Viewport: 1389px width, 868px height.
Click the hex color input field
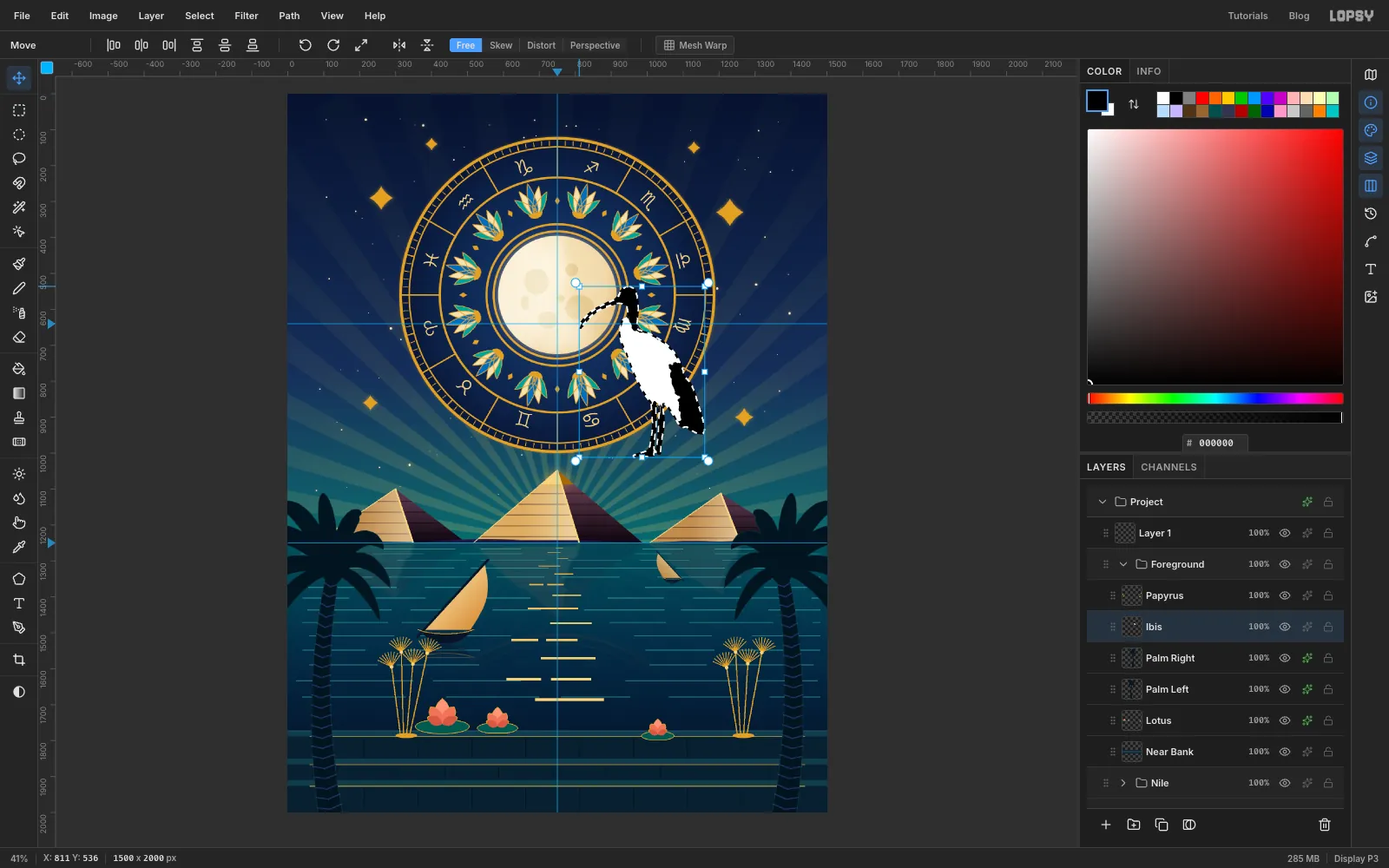tap(1215, 443)
